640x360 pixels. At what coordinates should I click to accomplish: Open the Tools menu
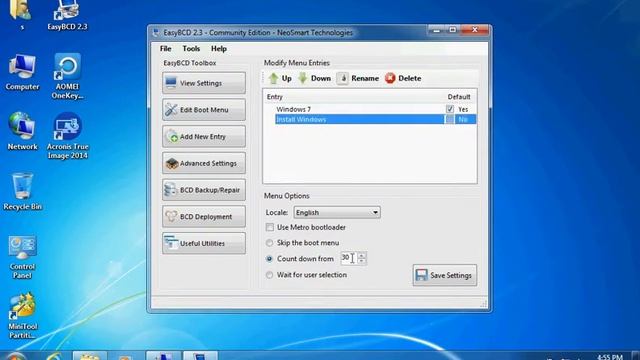click(x=191, y=49)
